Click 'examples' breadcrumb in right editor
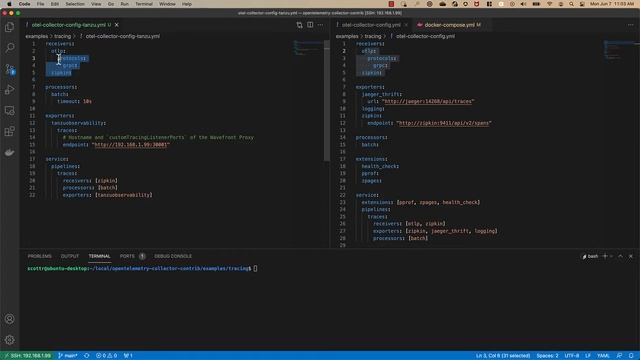Viewport: 640px width, 360px height. pos(347,36)
